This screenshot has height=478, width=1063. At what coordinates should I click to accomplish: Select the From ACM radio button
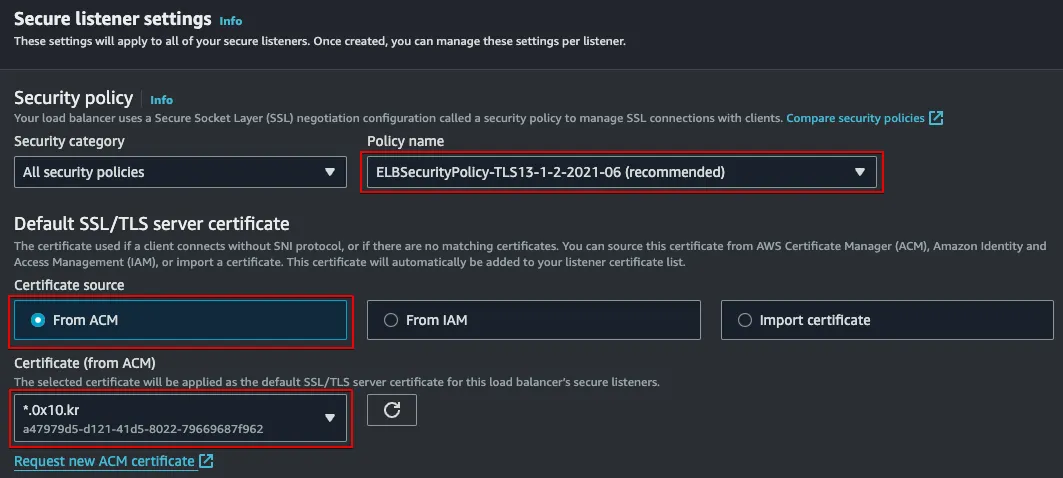(38, 320)
